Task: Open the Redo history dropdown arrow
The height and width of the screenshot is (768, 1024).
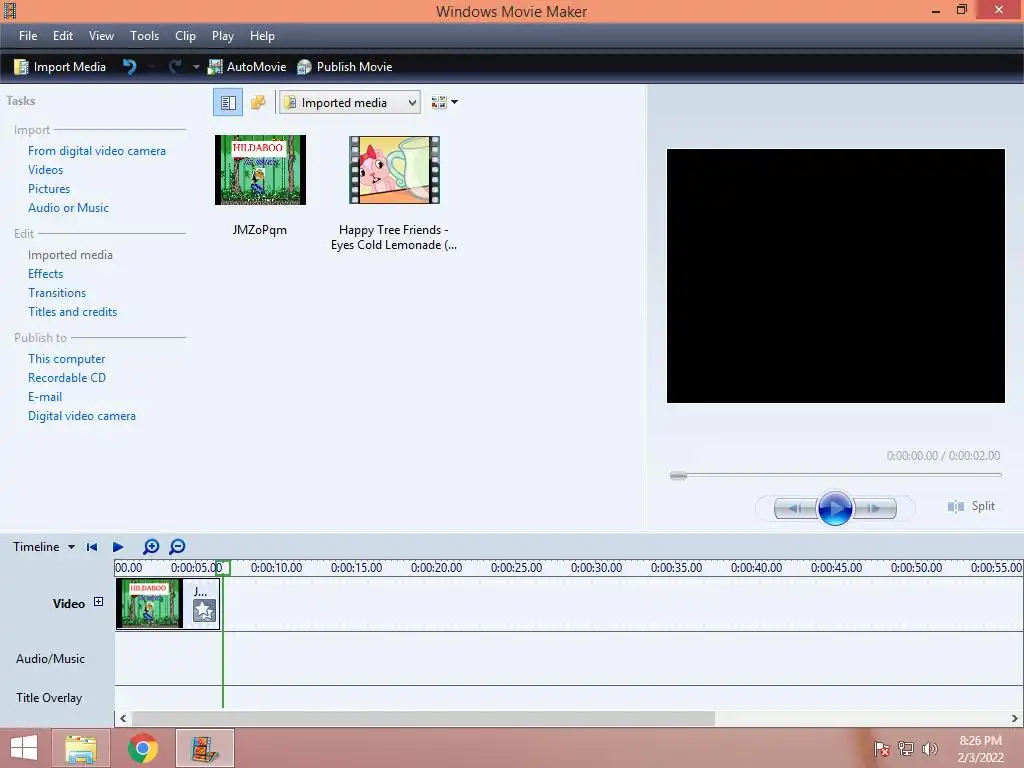Action: point(195,67)
